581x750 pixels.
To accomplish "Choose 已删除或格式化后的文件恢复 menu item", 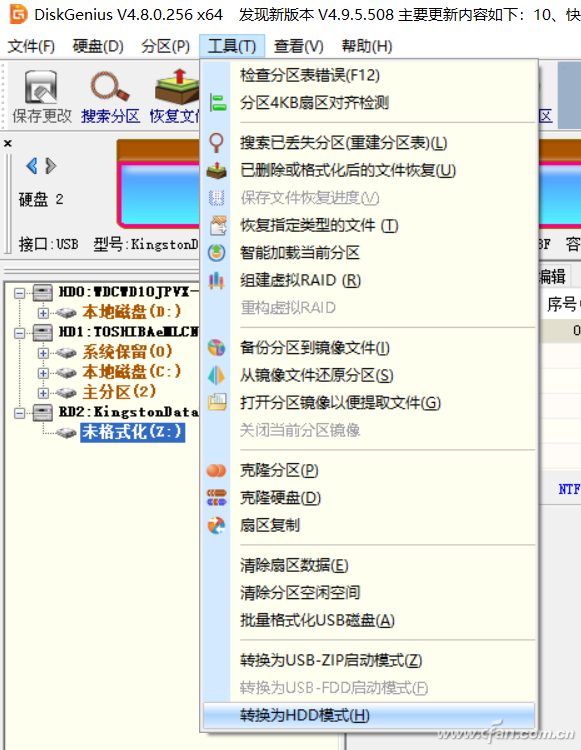I will [369, 170].
